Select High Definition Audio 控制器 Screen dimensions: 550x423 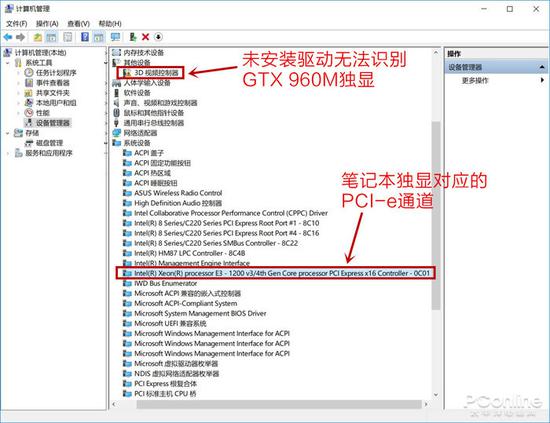178,203
